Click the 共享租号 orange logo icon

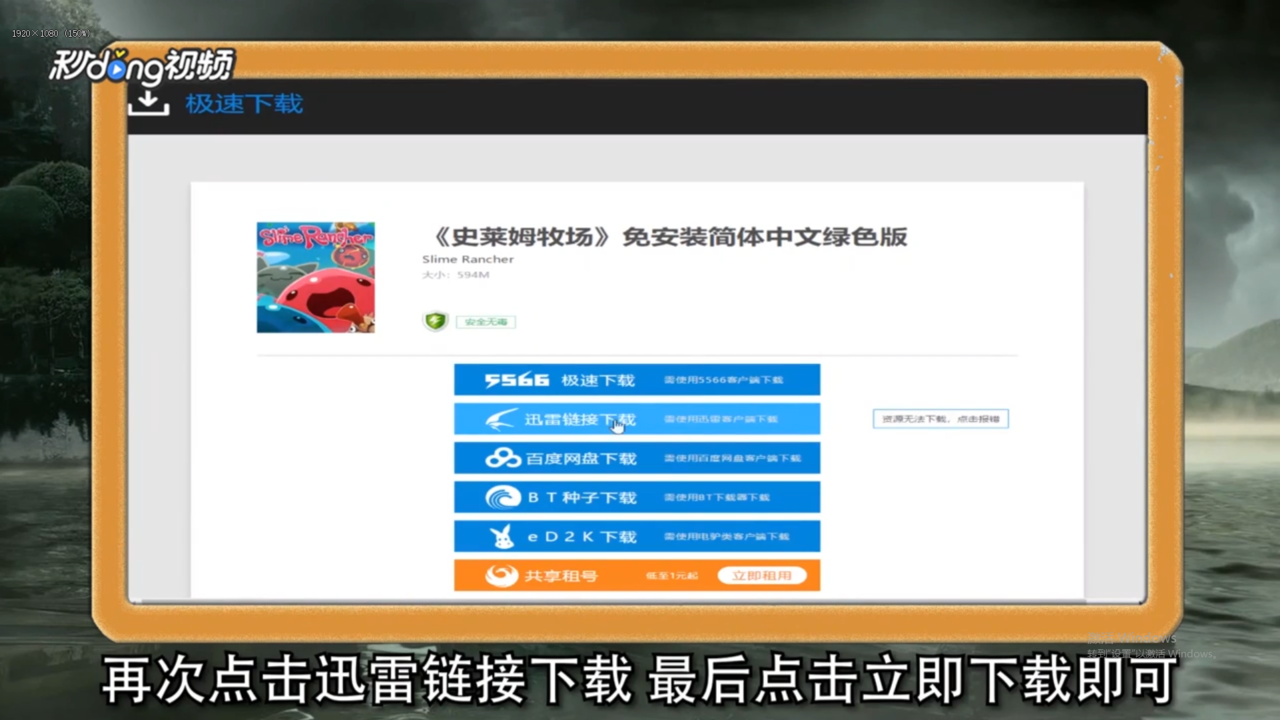[502, 576]
